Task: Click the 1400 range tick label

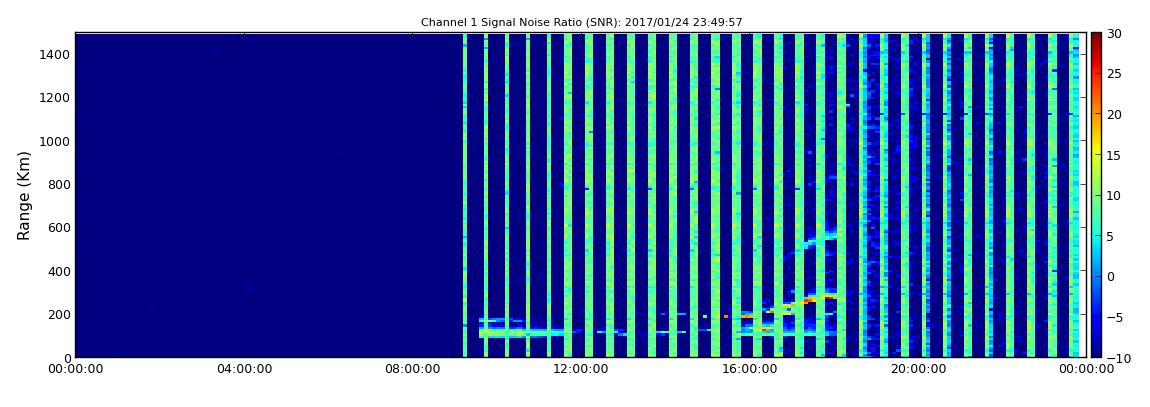Action: point(55,54)
